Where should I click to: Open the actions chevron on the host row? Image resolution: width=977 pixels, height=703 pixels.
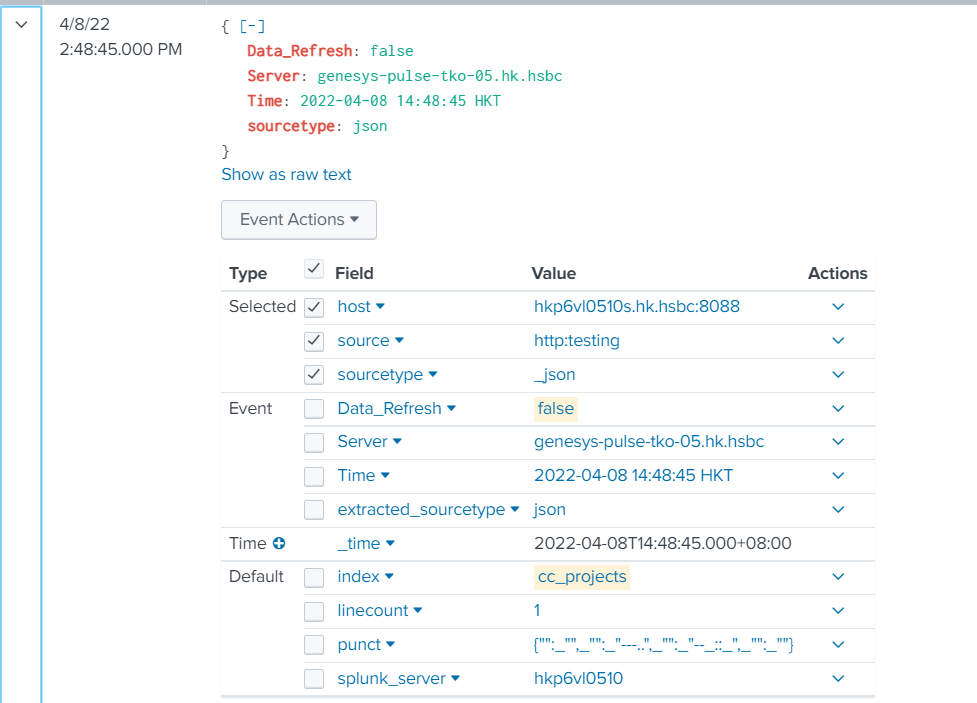tap(838, 307)
